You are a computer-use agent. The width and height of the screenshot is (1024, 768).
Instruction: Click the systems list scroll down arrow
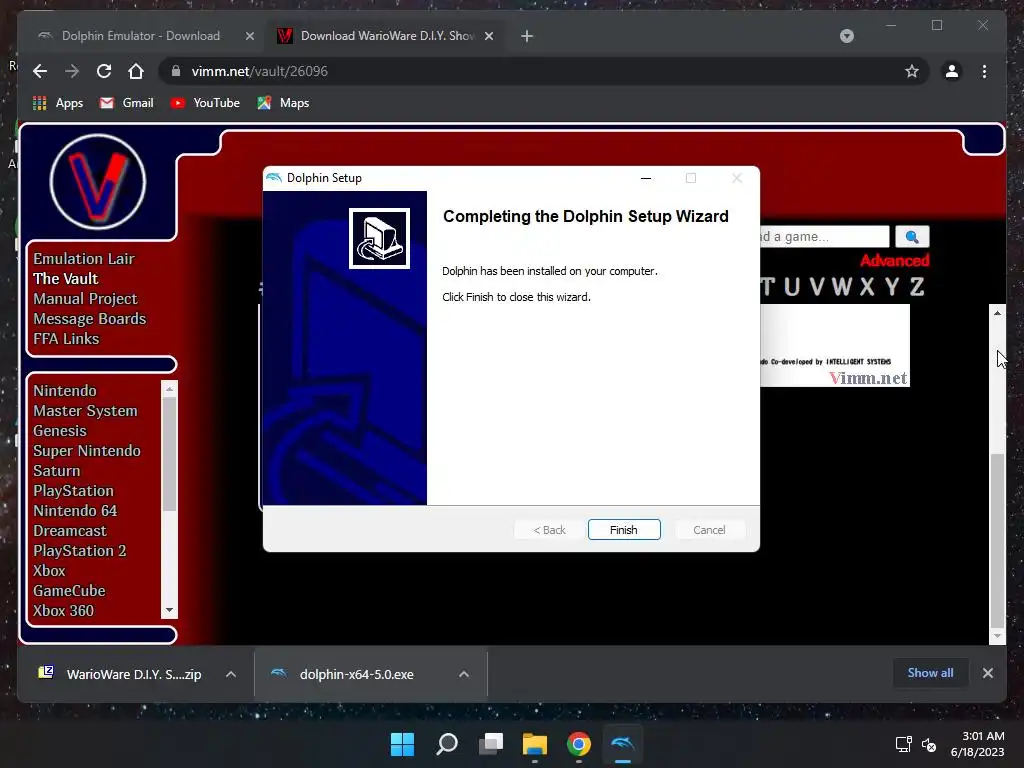tap(169, 611)
